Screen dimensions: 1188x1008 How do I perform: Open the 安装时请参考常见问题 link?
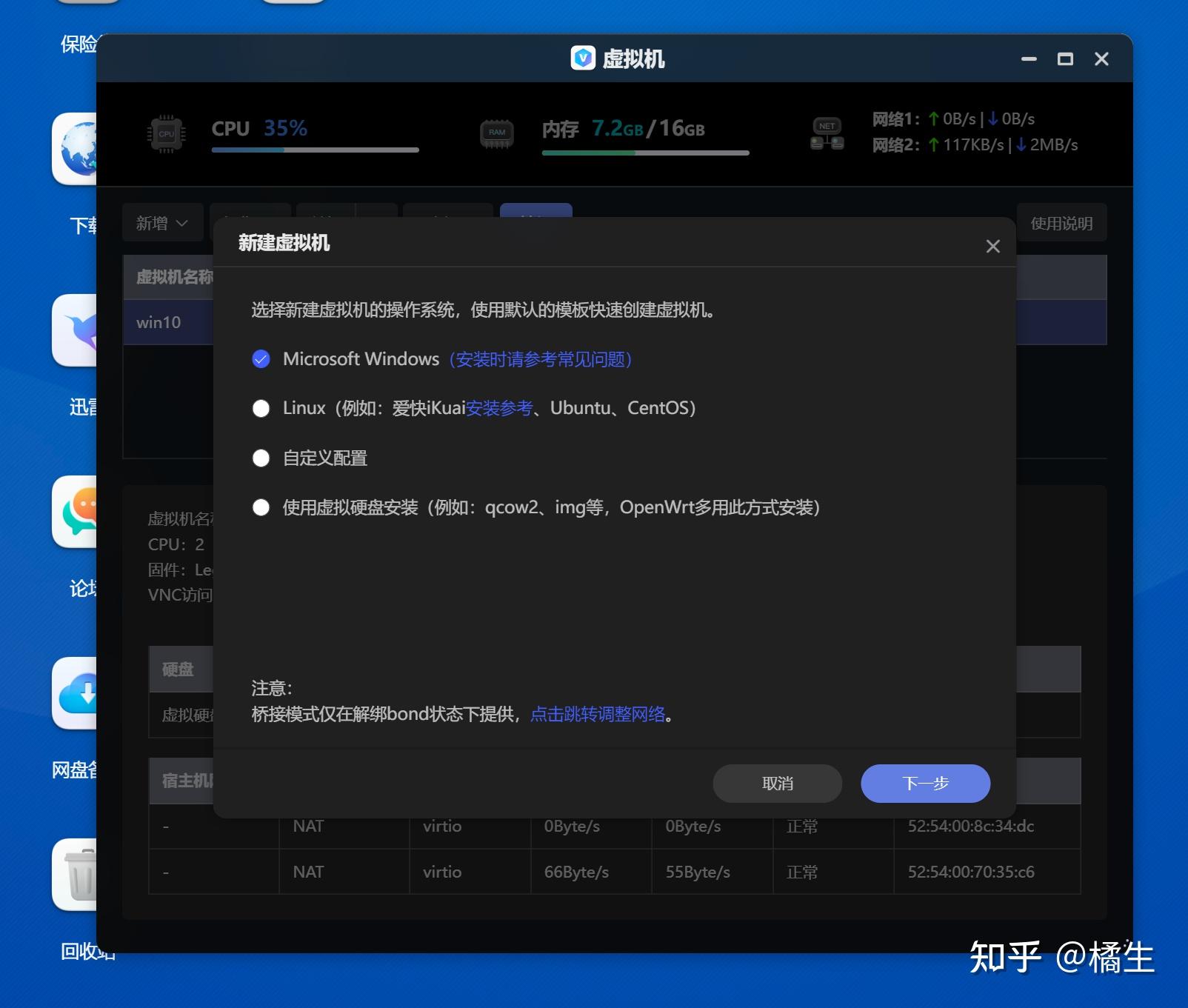[x=541, y=359]
